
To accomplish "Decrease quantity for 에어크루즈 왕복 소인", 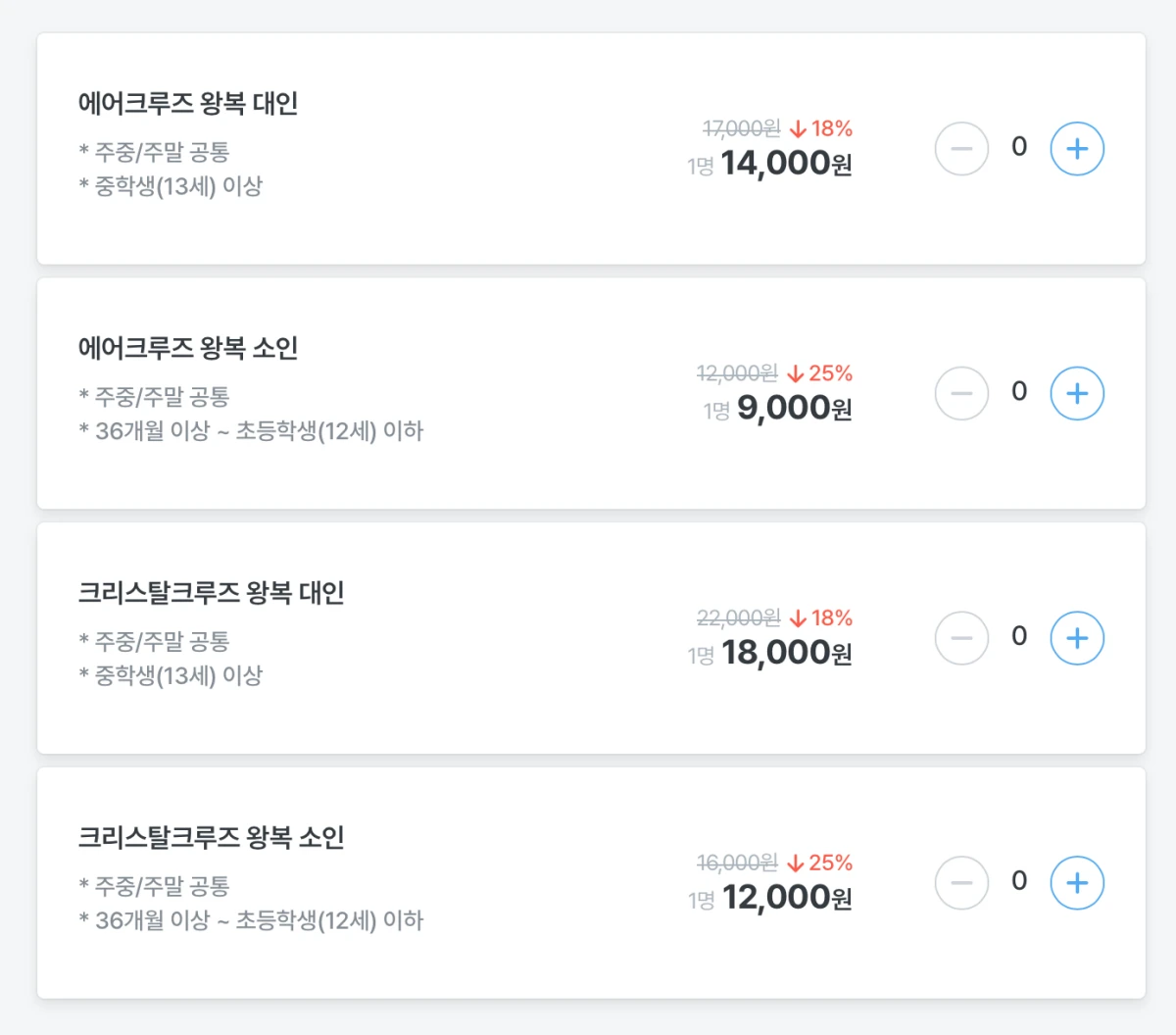I will [961, 393].
